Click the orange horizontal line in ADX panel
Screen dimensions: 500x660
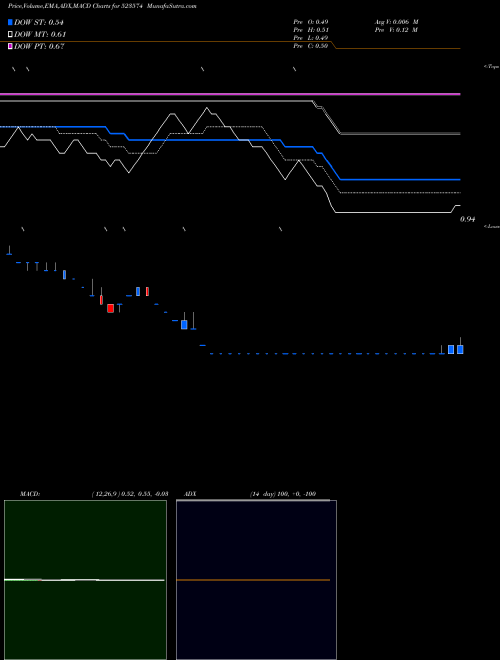click(x=253, y=580)
